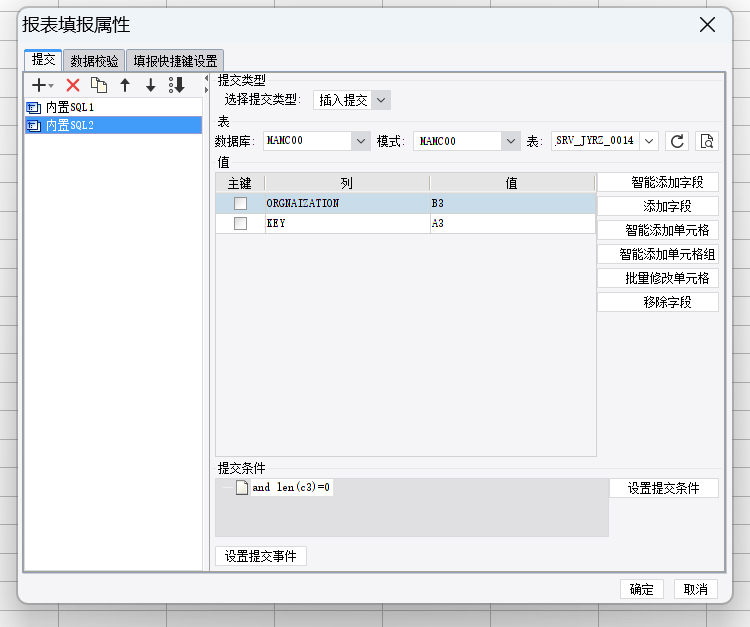Click the ORGNAIZATION column cell
The image size is (750, 627).
coord(347,203)
